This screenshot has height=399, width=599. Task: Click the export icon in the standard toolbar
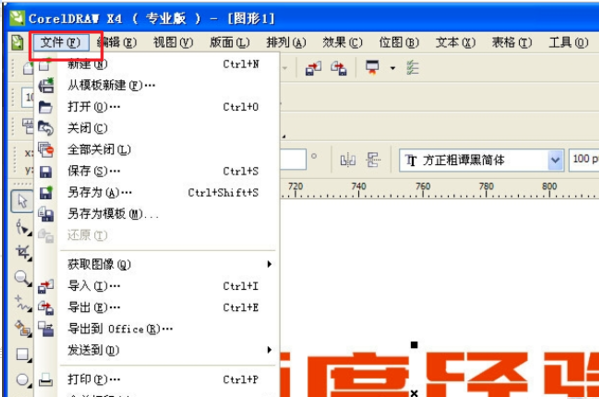[x=339, y=68]
